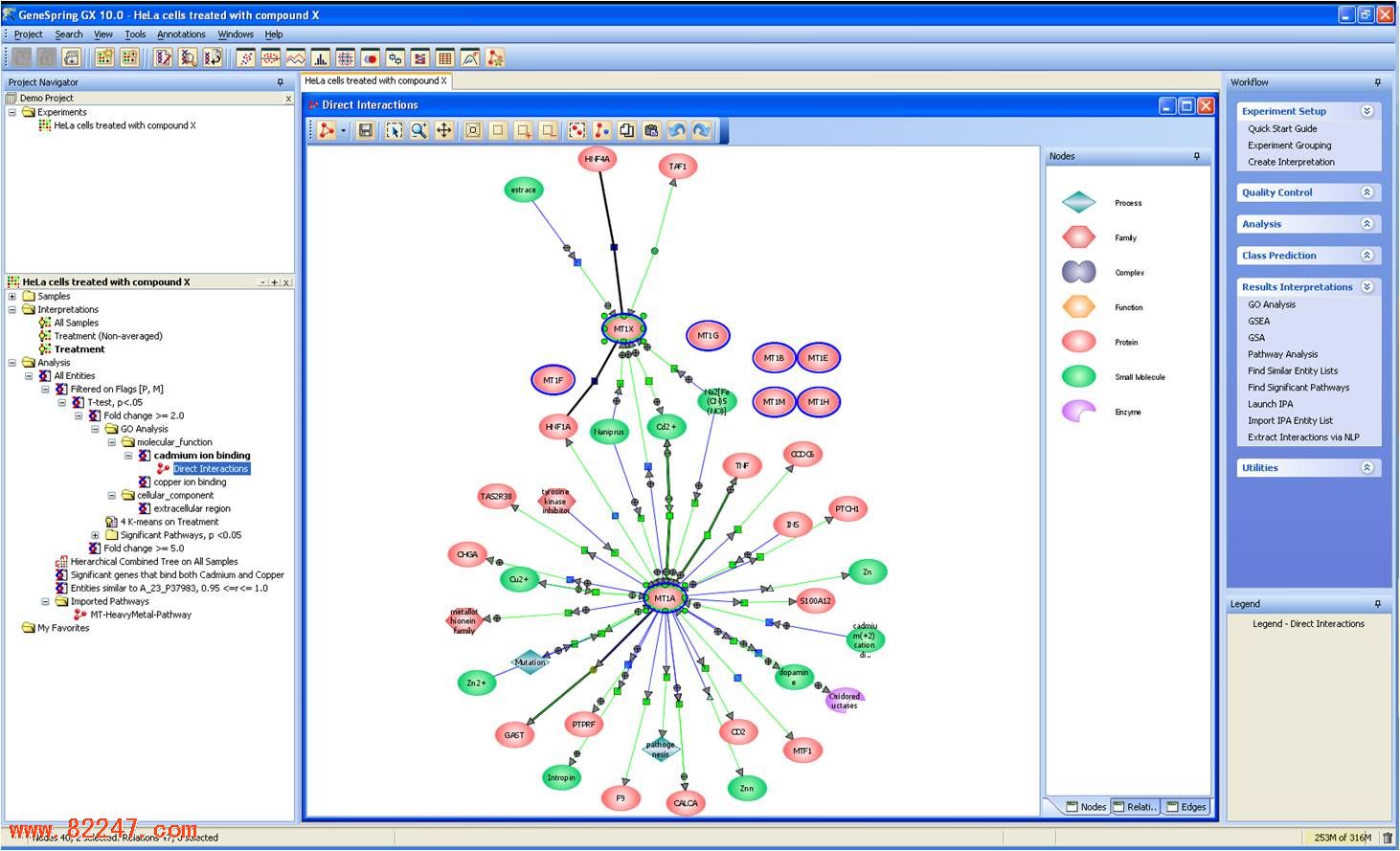Expand the Samples folder

(x=11, y=297)
